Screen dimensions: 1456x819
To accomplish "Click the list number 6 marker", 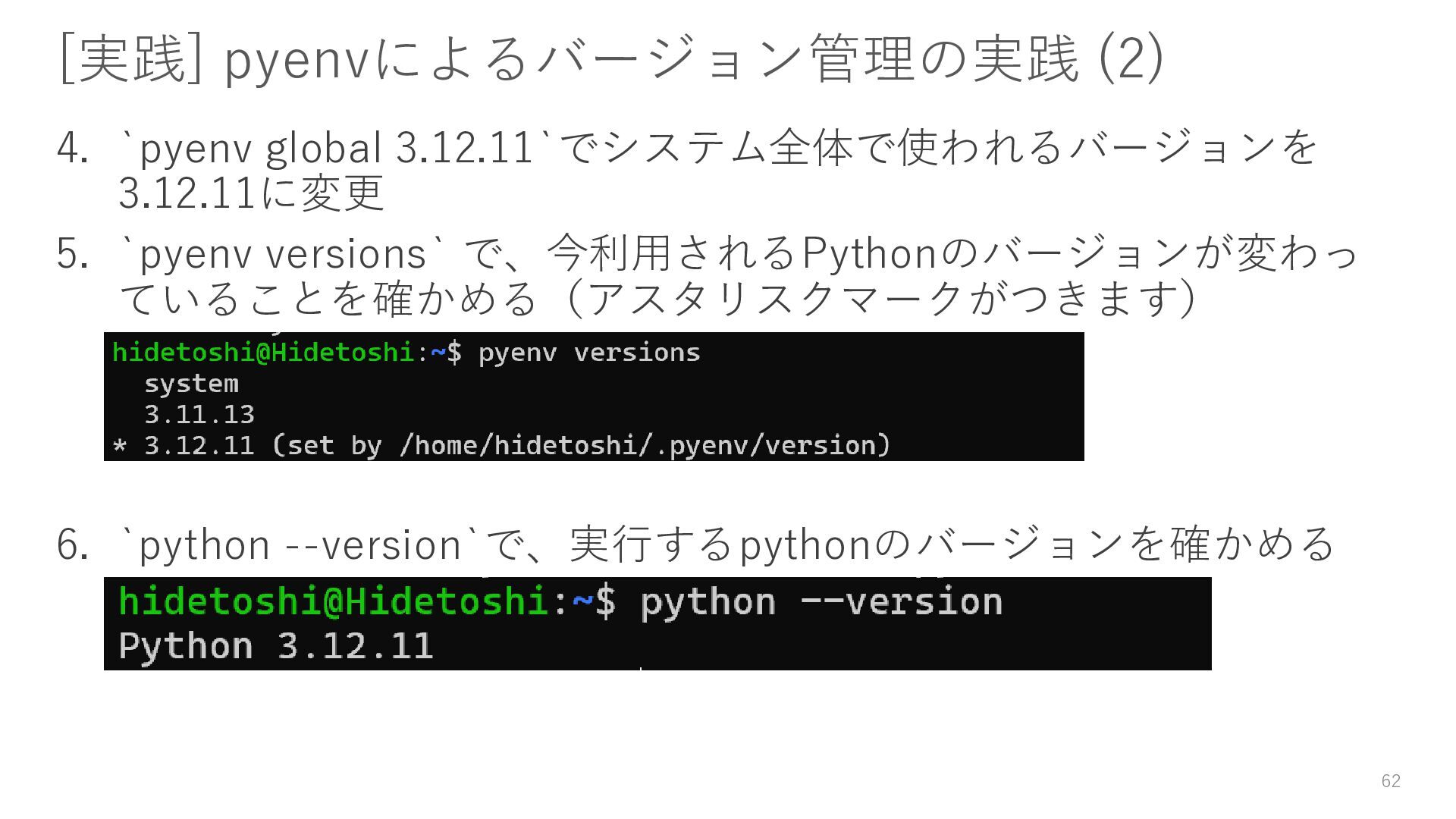I will click(72, 545).
